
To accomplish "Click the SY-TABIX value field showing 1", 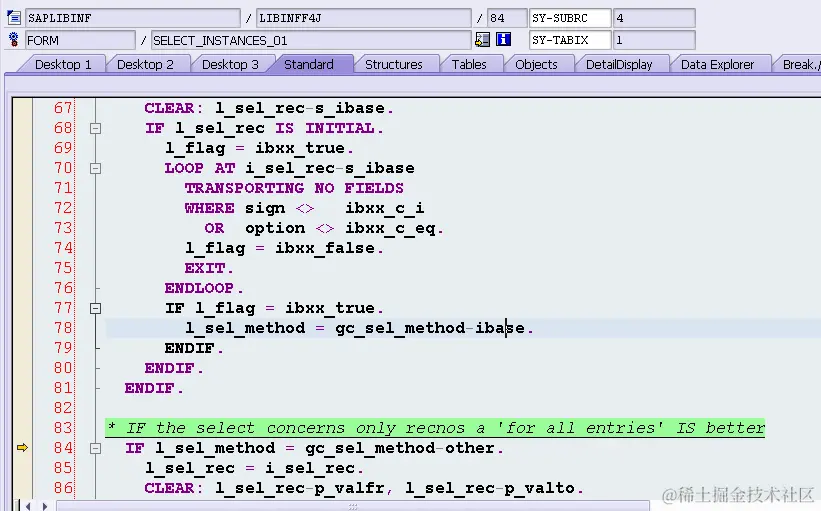I will coord(654,40).
